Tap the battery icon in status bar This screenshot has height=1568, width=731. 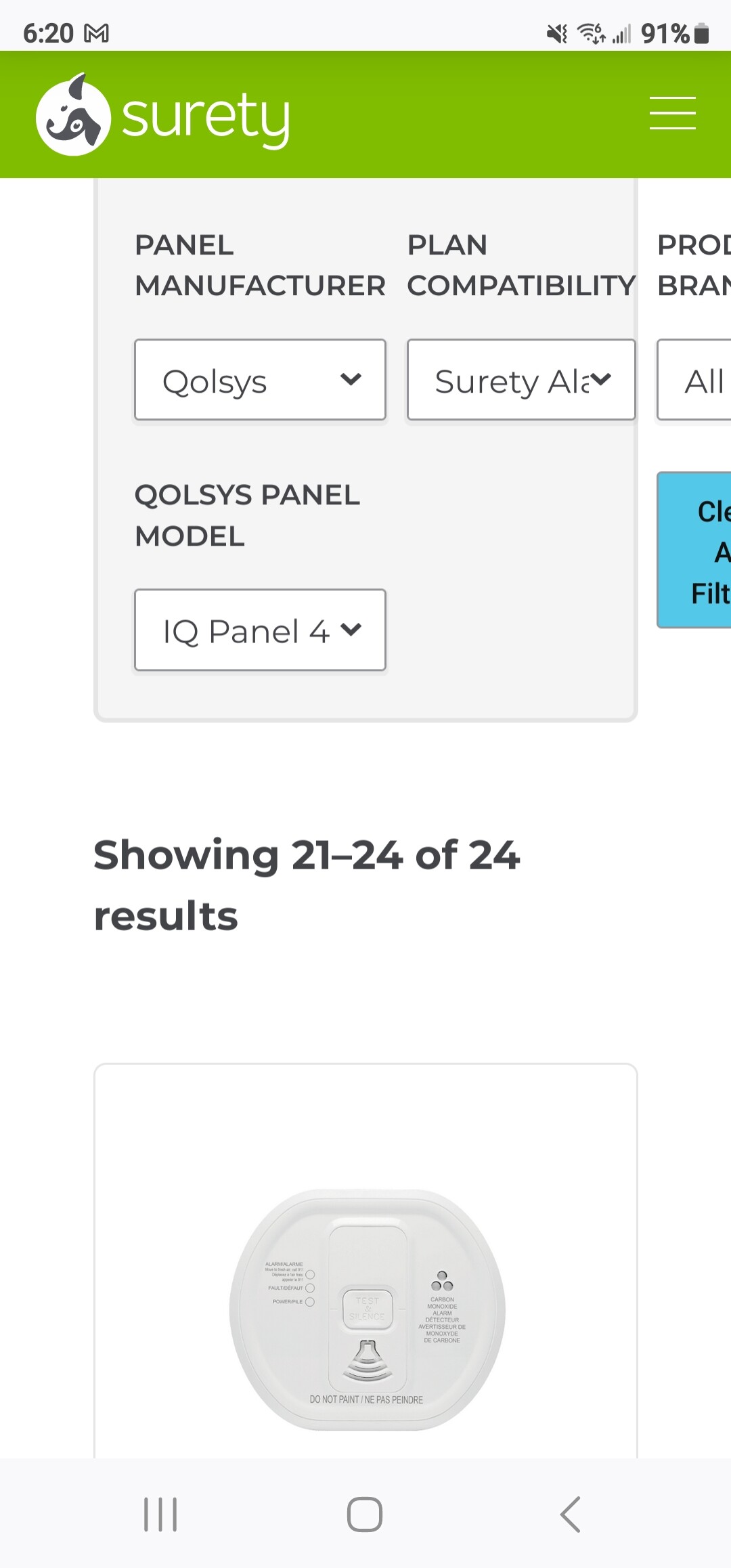[702, 33]
